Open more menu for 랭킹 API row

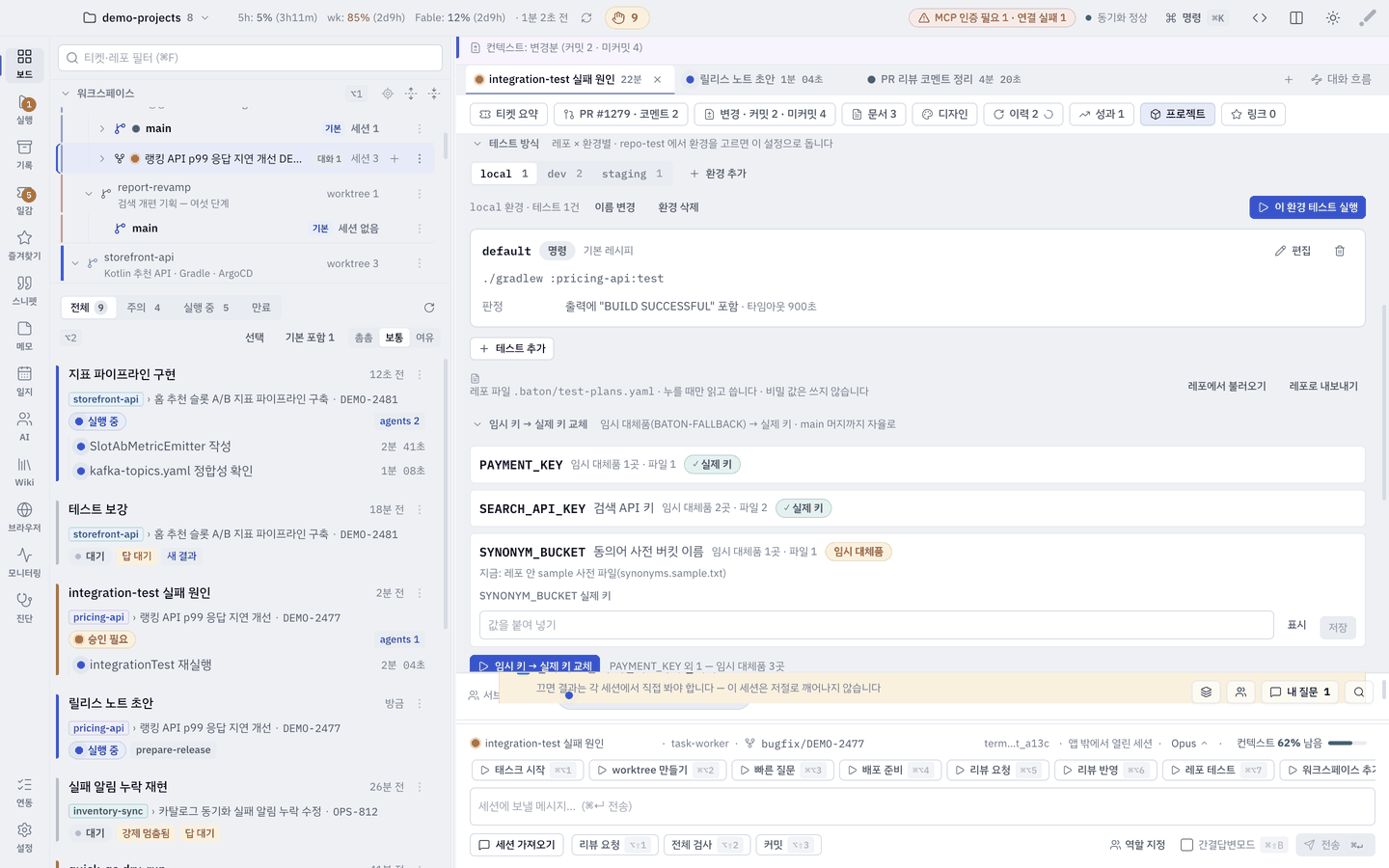click(x=420, y=159)
